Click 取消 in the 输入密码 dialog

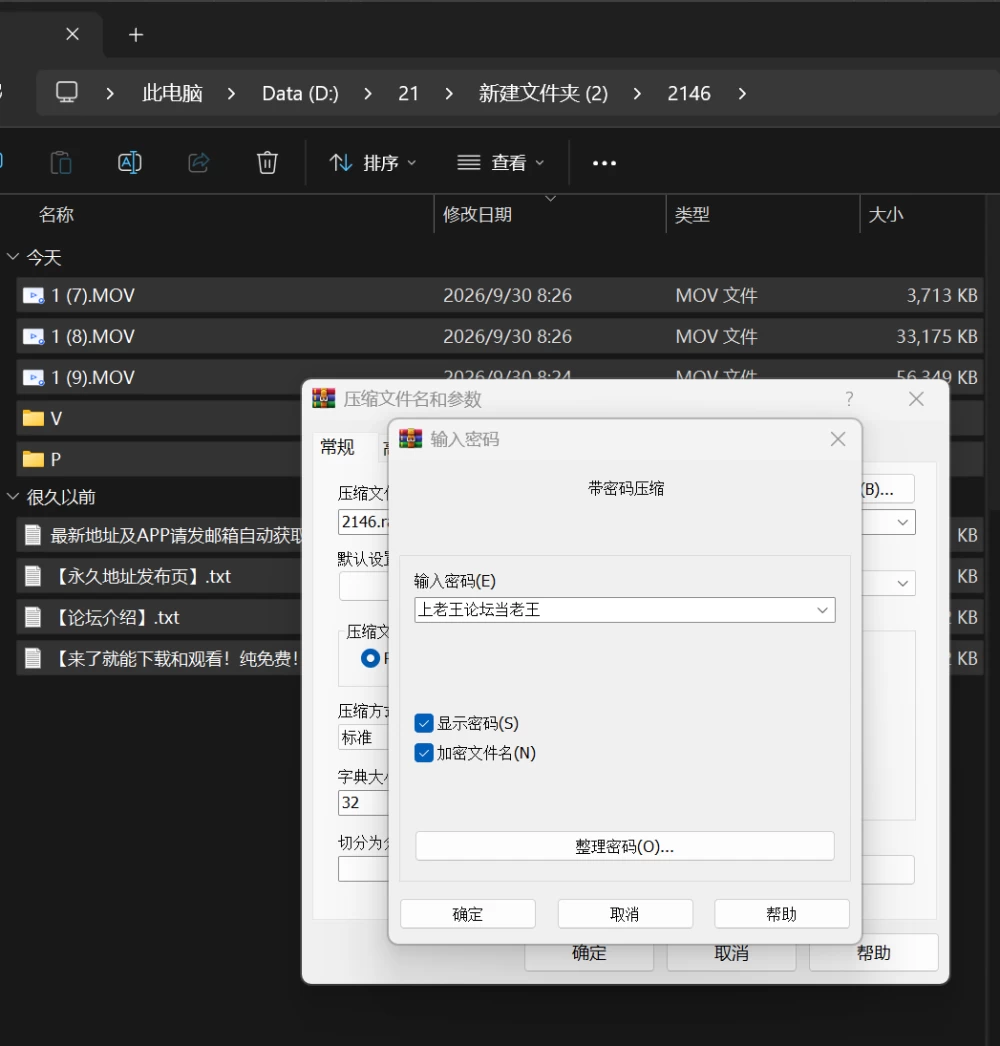(625, 914)
